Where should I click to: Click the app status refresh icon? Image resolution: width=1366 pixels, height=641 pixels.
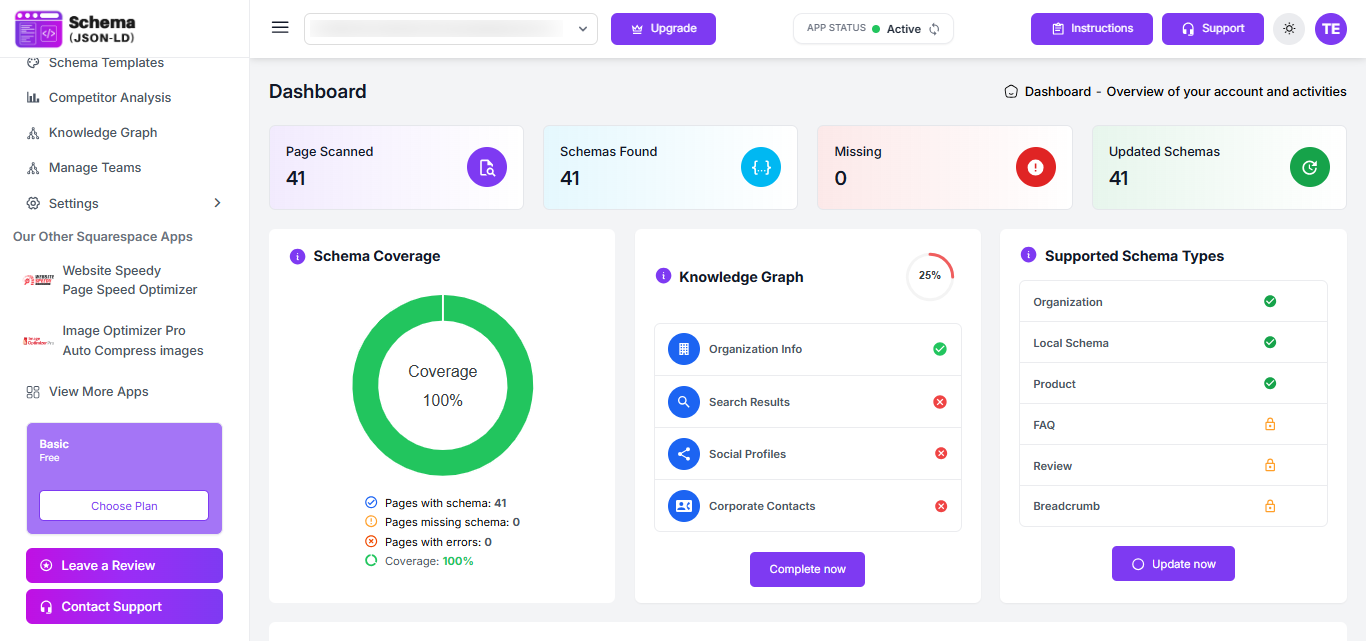(934, 29)
